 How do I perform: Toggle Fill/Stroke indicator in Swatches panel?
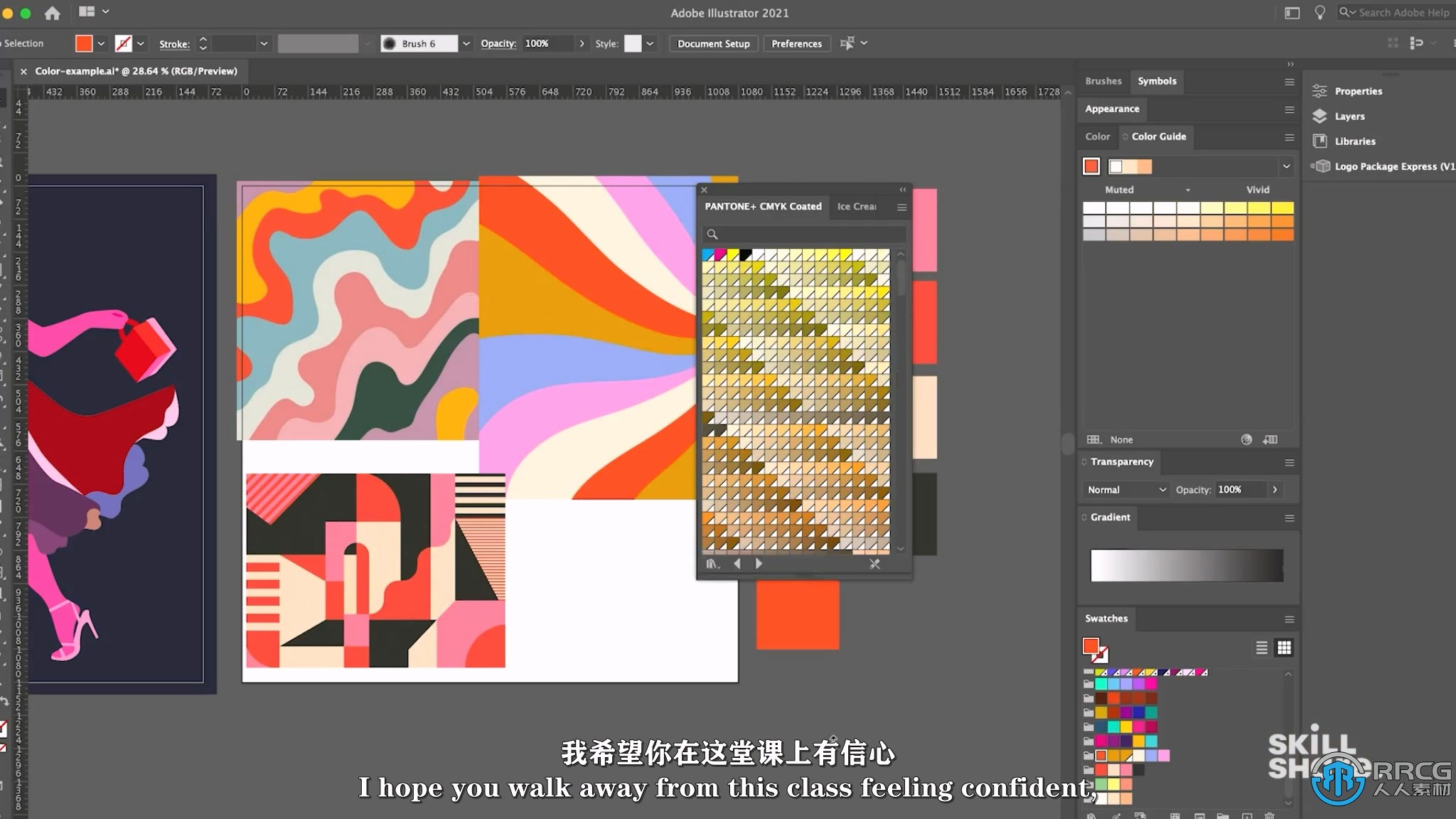[x=1095, y=649]
